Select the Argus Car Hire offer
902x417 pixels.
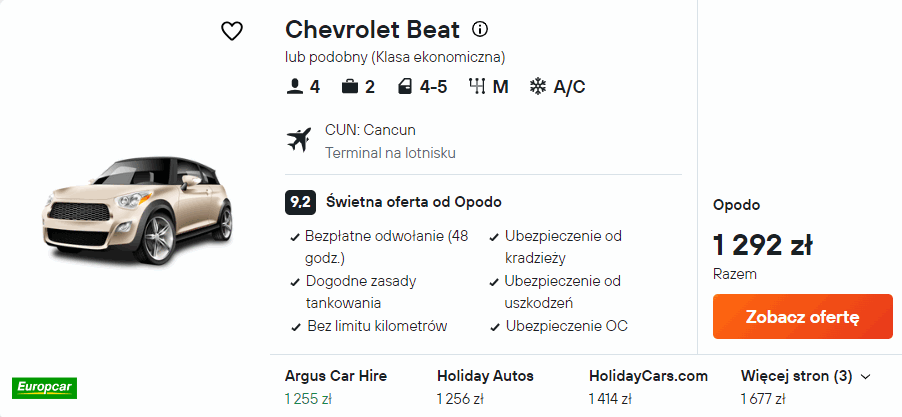coord(336,387)
